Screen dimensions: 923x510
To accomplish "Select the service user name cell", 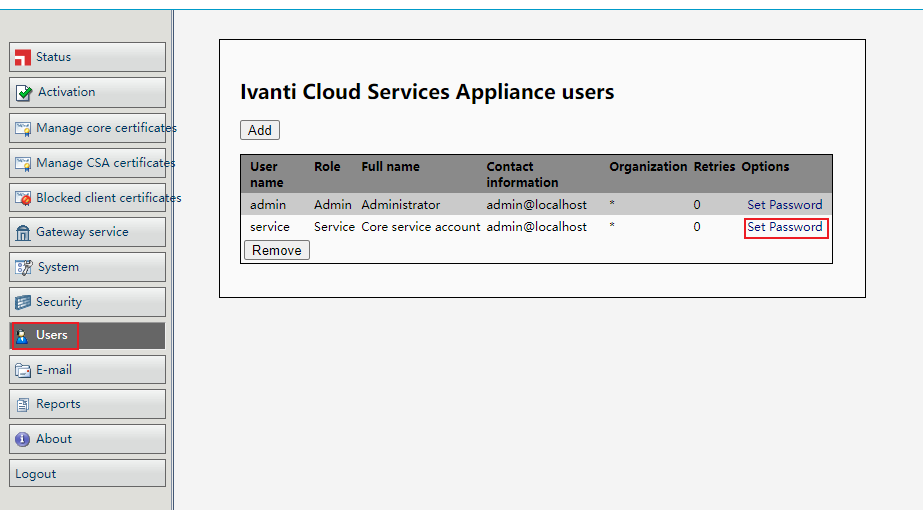I will [270, 227].
